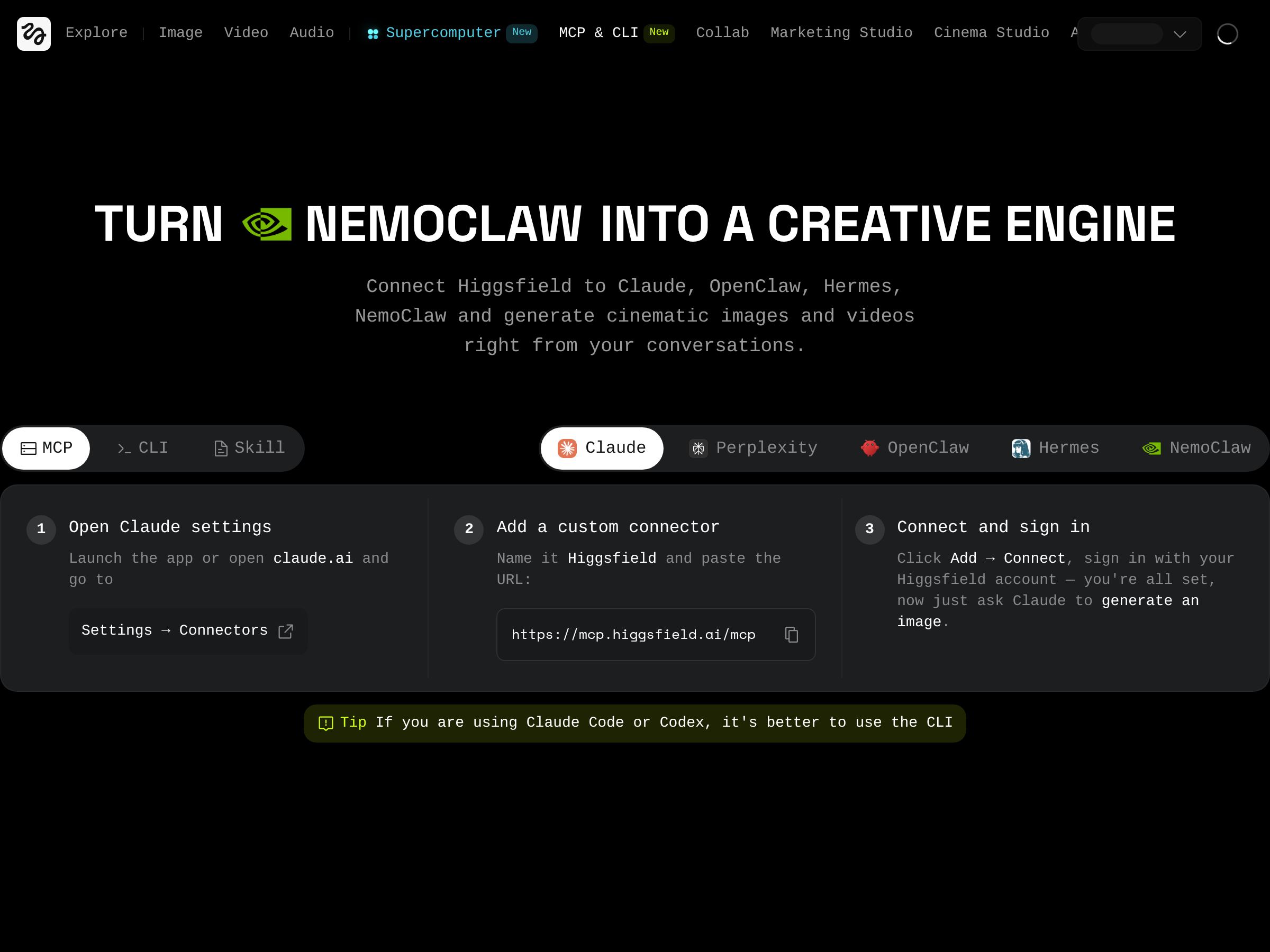This screenshot has width=1270, height=952.
Task: Click the 'Open Claude settings' step title
Action: pyautogui.click(x=170, y=527)
